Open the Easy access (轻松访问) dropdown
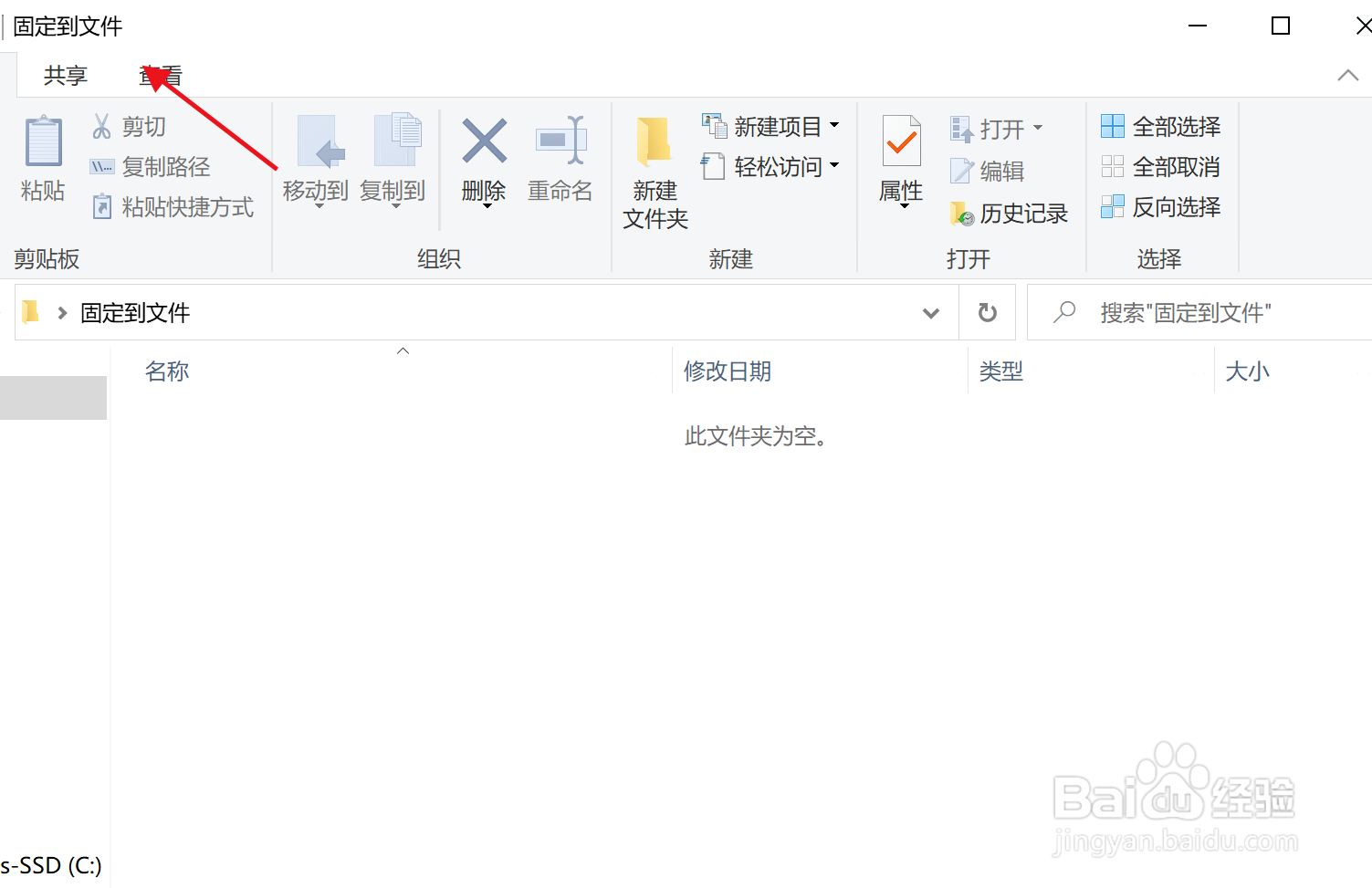 tap(770, 166)
